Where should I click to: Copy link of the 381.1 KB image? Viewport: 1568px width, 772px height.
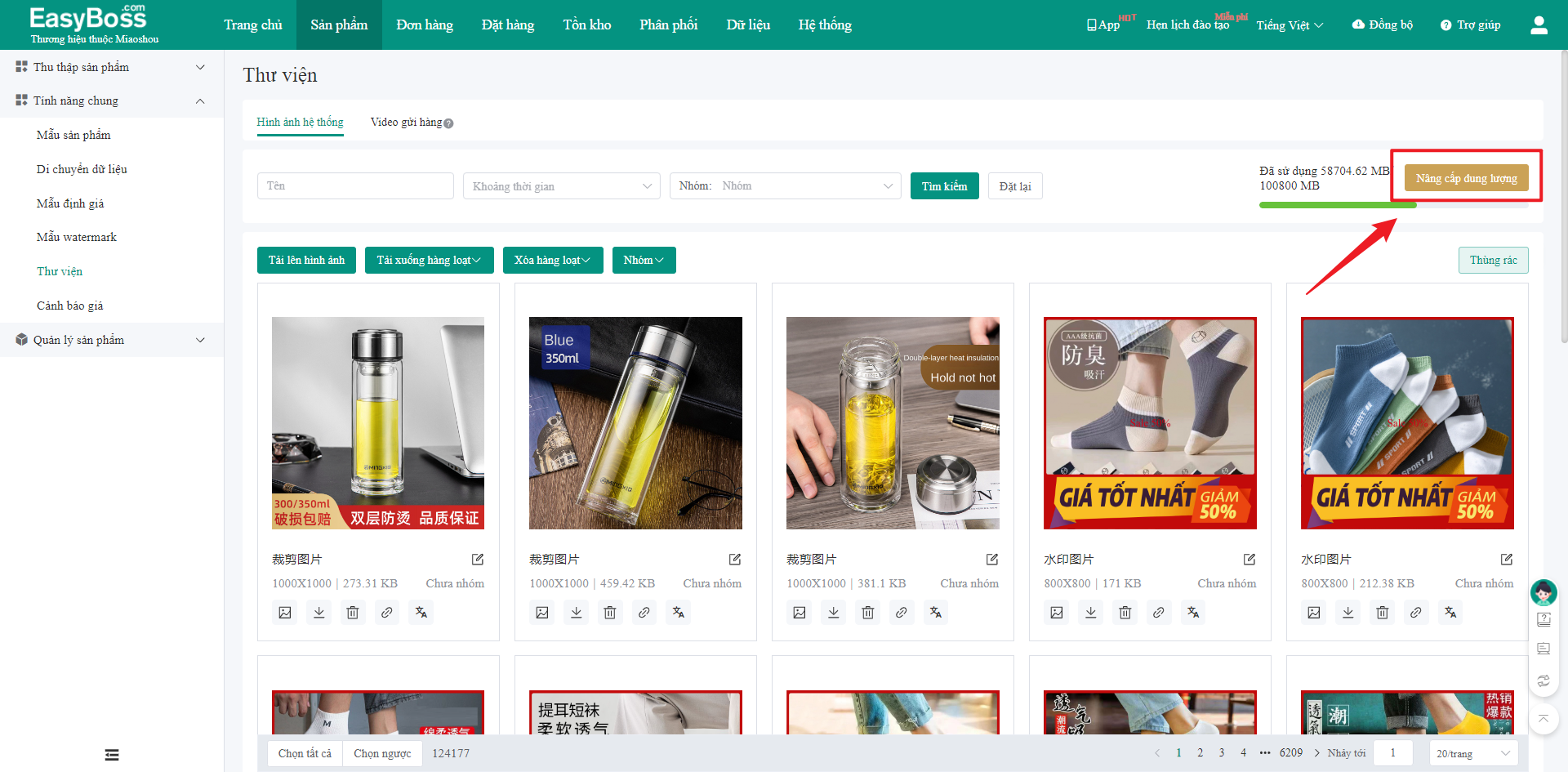[x=902, y=612]
